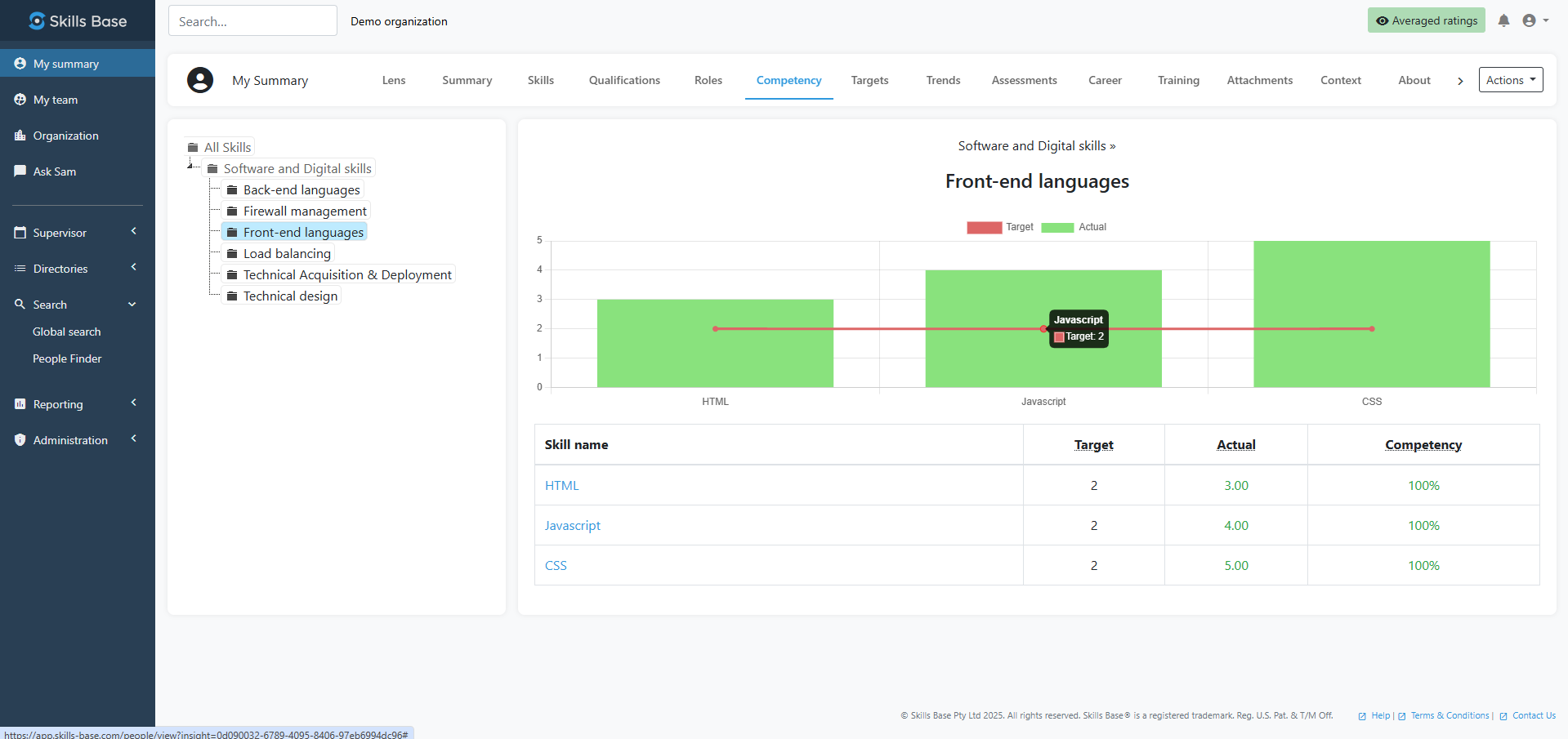
Task: Collapse the Supervisor sidebar section
Action: click(133, 232)
